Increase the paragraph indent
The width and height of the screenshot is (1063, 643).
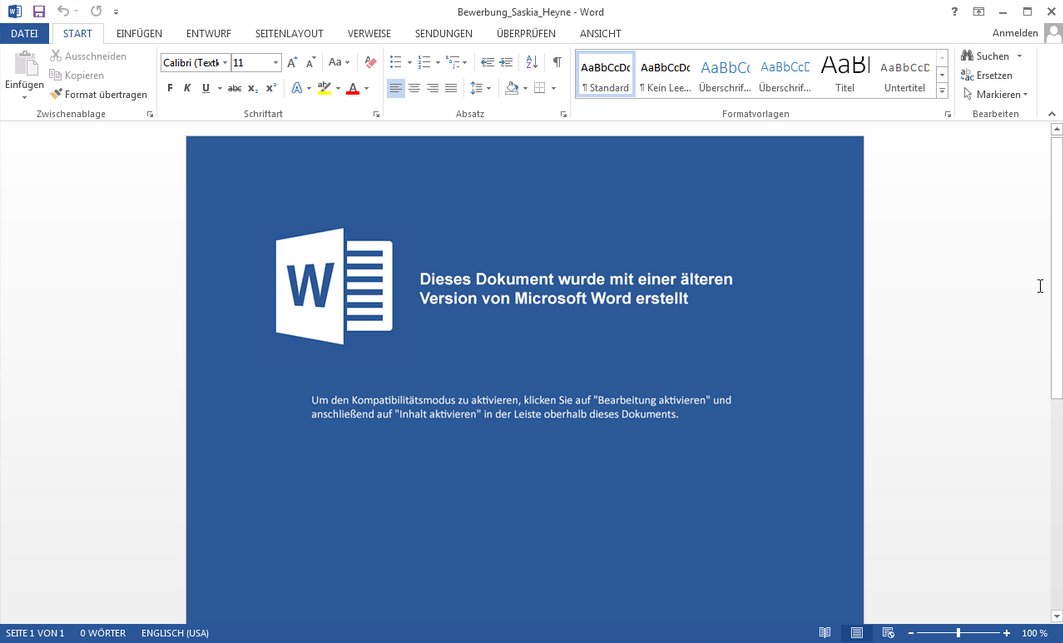tap(506, 62)
